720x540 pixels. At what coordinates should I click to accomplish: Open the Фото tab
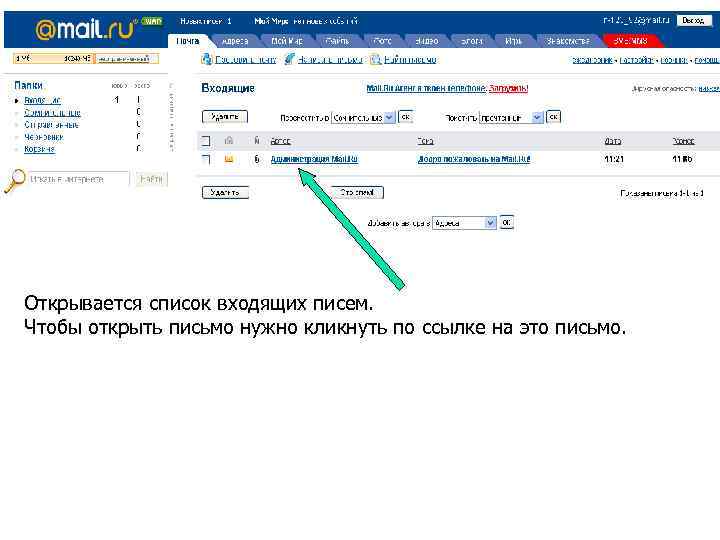click(382, 41)
